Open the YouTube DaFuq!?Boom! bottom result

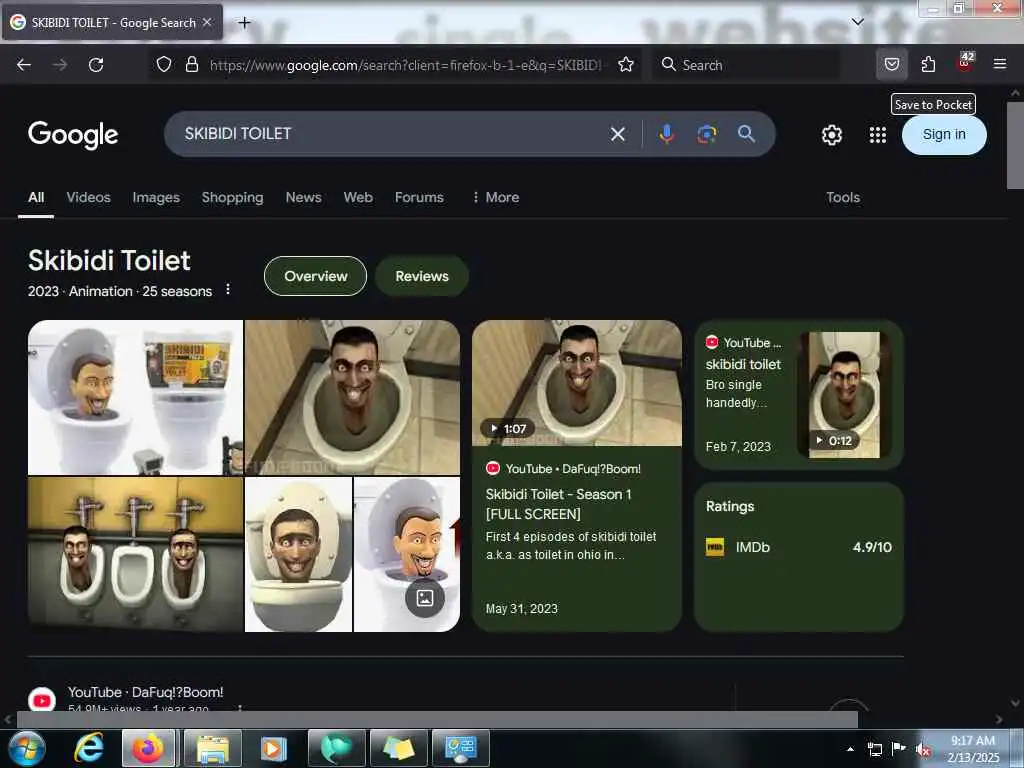pyautogui.click(x=145, y=692)
